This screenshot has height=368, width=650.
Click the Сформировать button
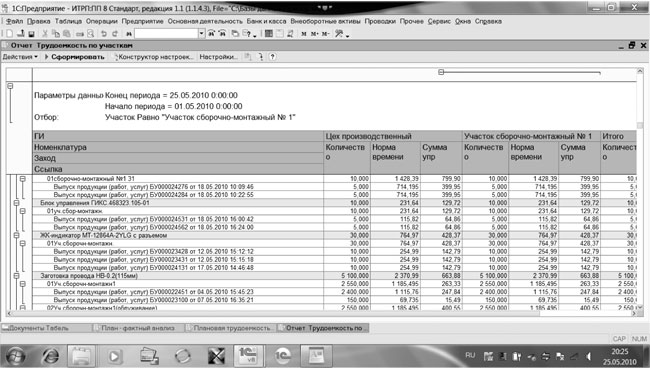click(x=75, y=57)
